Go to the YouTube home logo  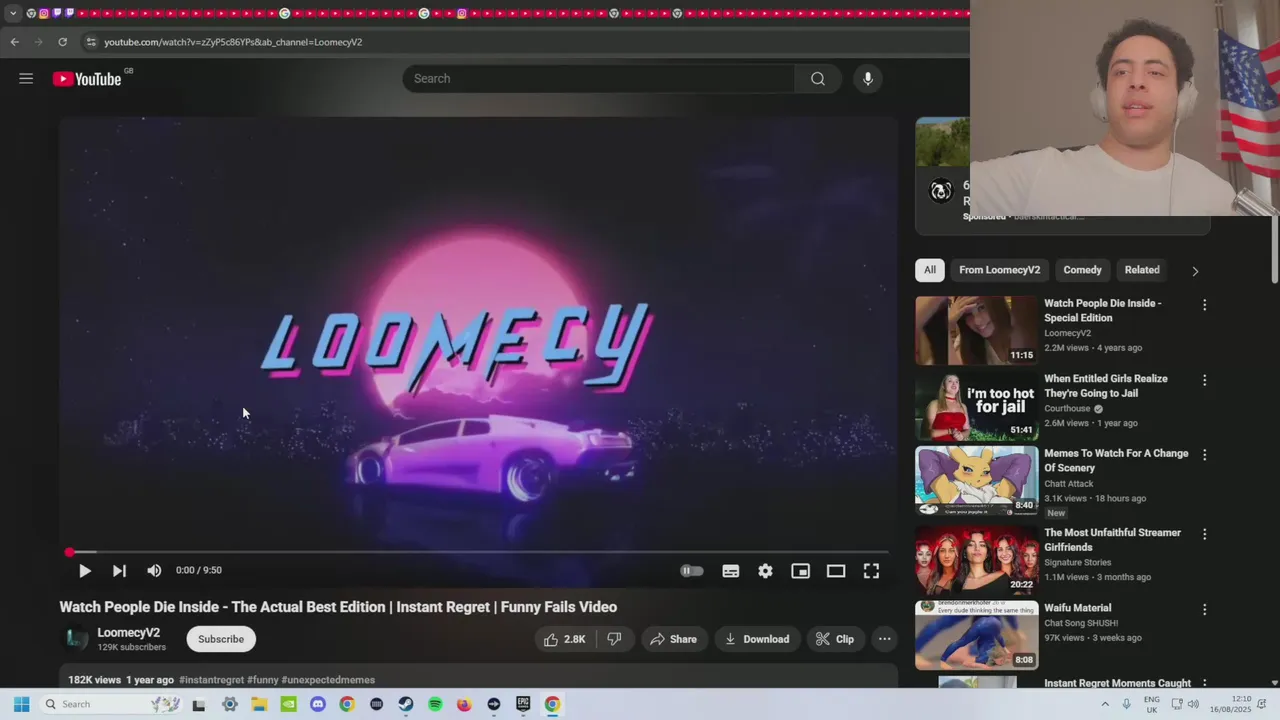click(x=87, y=79)
